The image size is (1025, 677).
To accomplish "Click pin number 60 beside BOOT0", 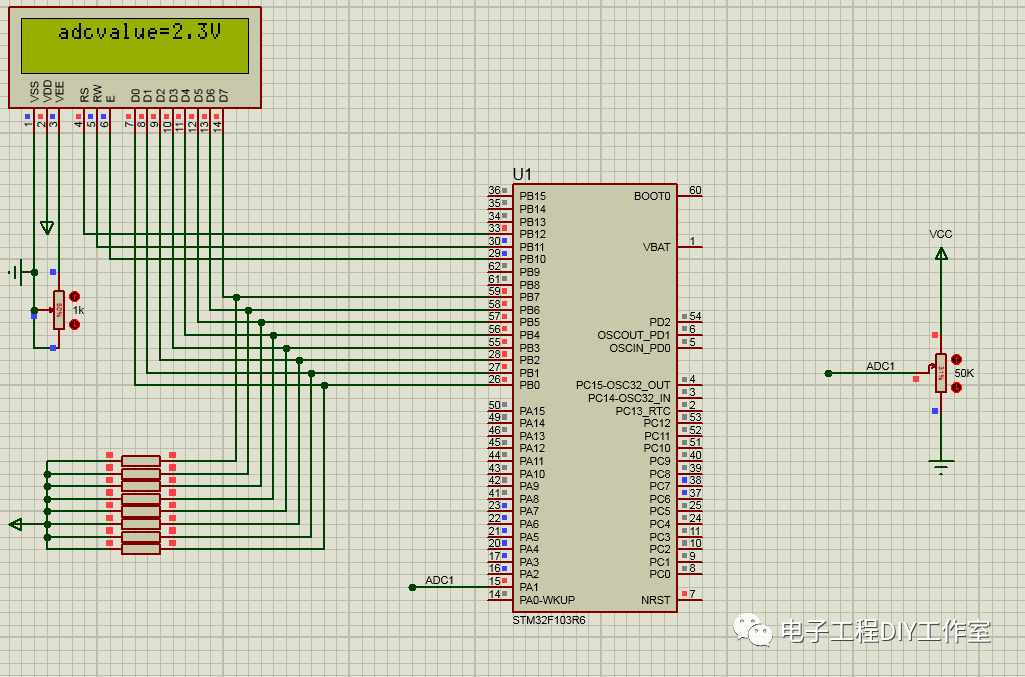I will coord(695,190).
